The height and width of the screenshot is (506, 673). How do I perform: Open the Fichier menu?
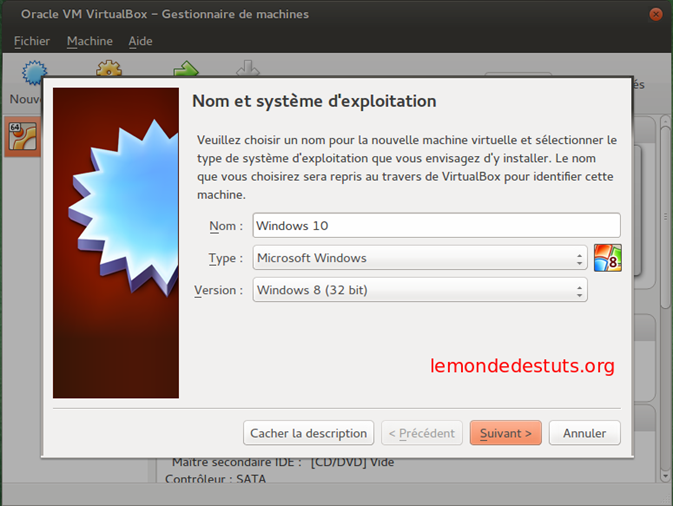pyautogui.click(x=32, y=41)
